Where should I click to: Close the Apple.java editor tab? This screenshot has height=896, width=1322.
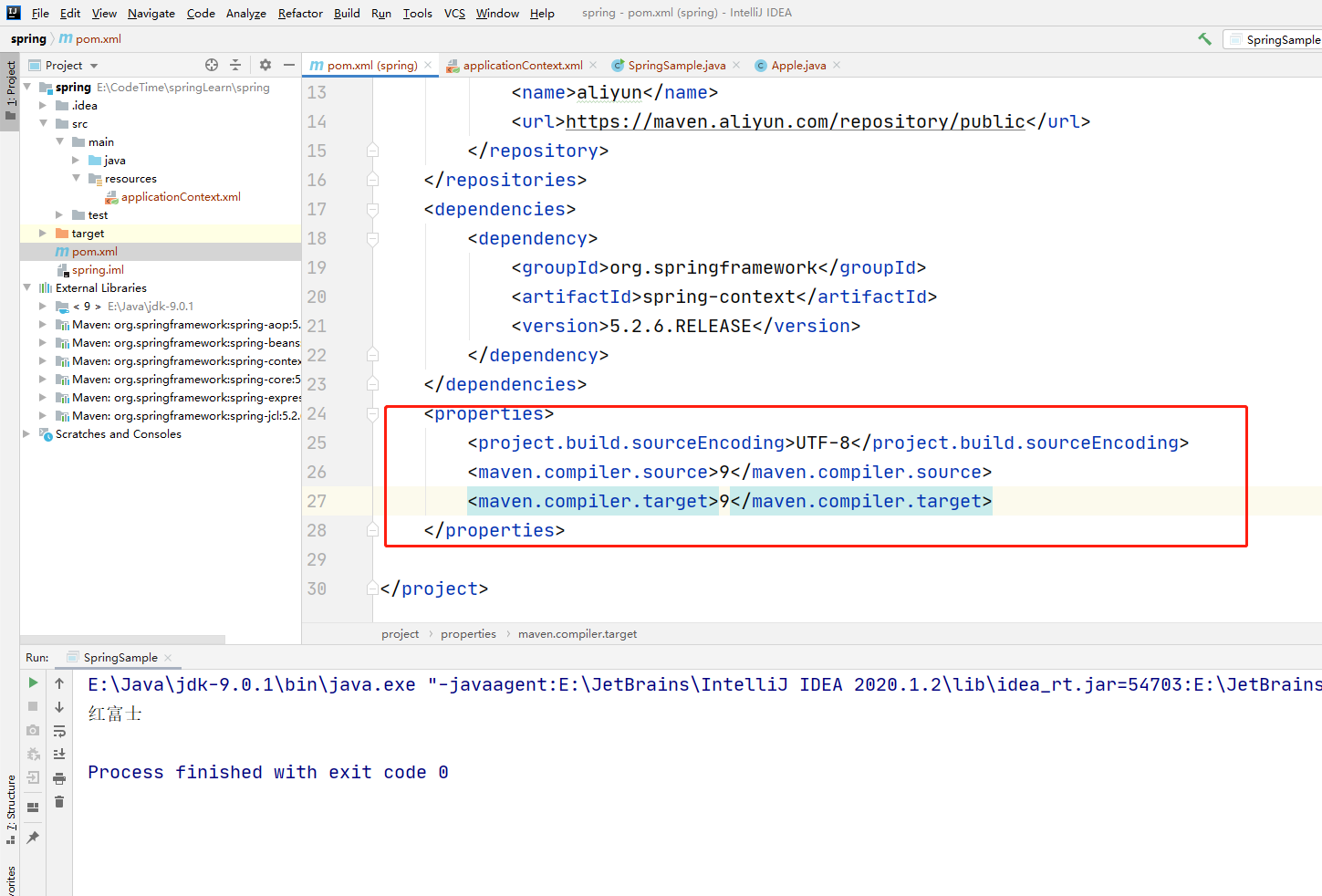pyautogui.click(x=837, y=65)
